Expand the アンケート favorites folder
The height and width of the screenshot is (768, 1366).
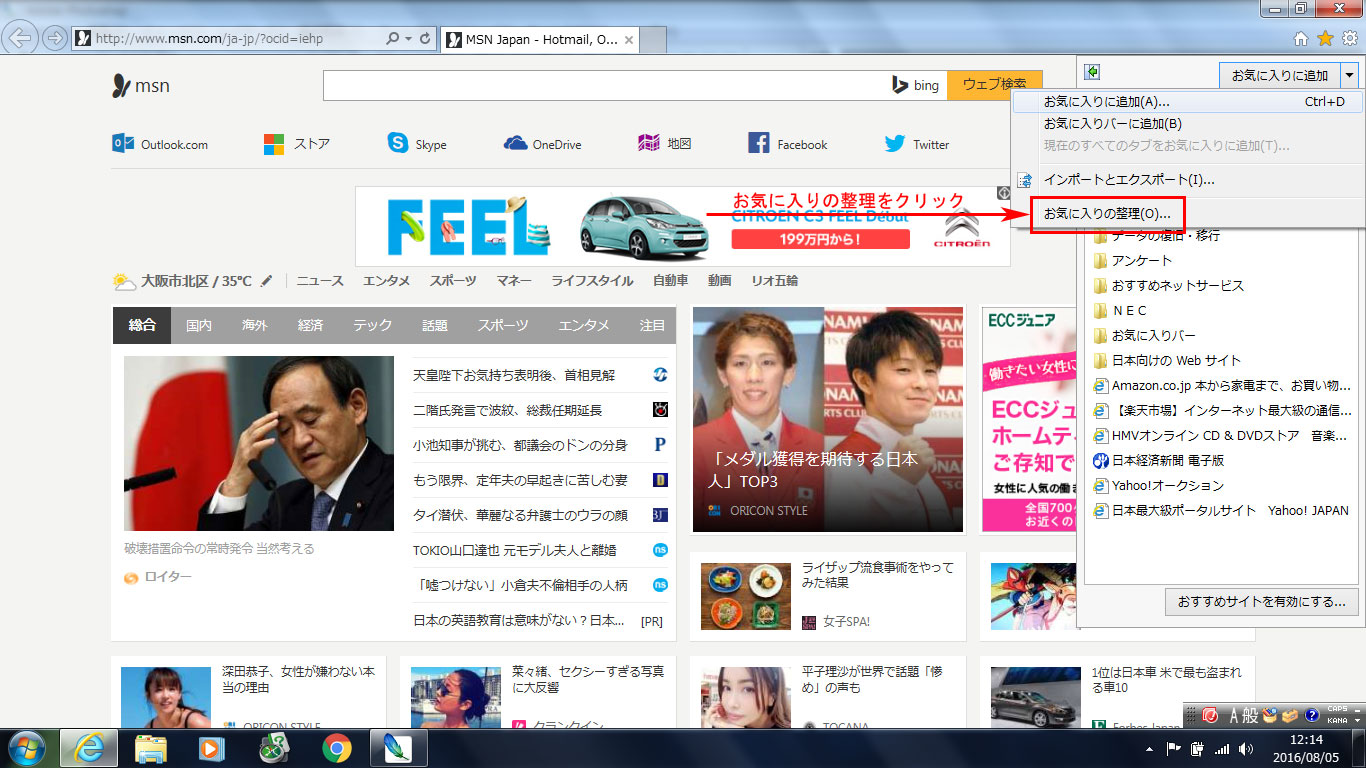click(1142, 260)
